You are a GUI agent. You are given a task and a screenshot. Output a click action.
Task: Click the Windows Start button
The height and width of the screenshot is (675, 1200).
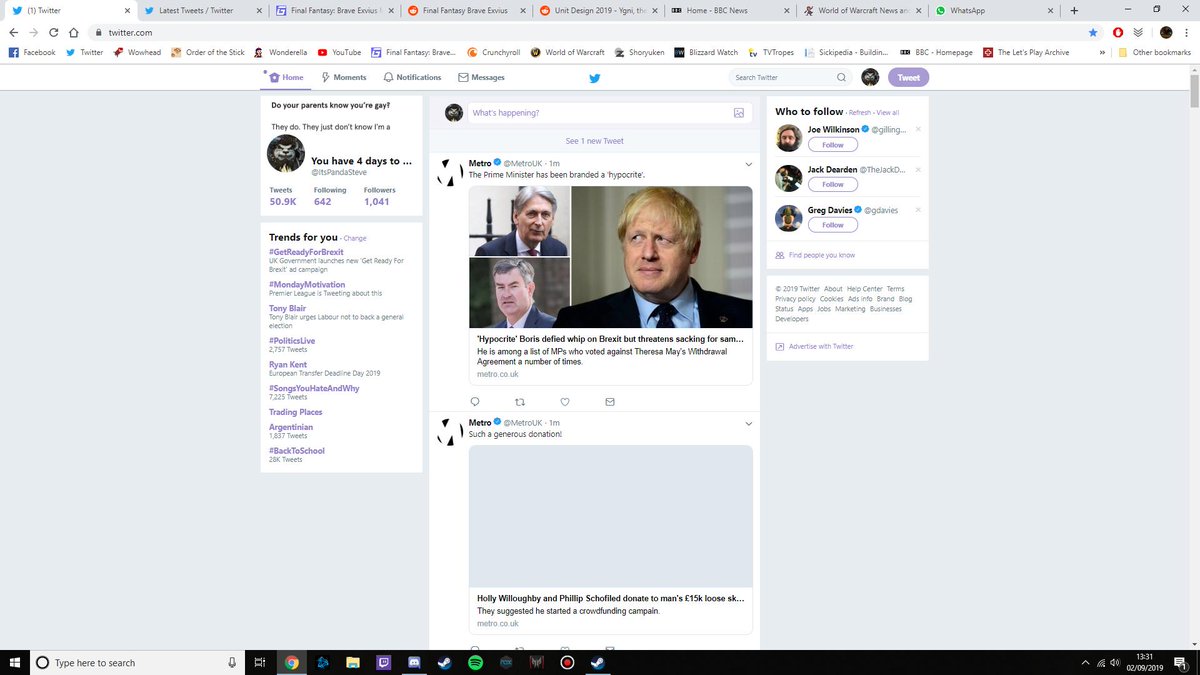(x=14, y=662)
